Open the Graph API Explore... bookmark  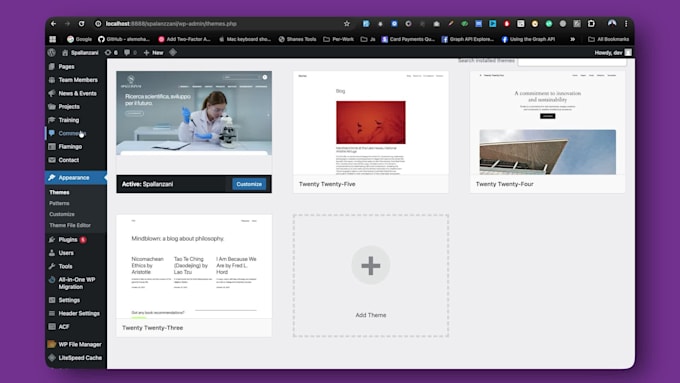468,39
